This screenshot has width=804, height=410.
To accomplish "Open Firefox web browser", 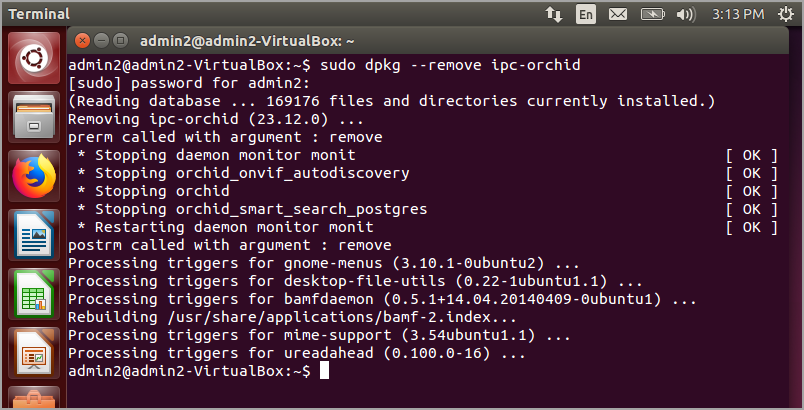I will (x=34, y=177).
